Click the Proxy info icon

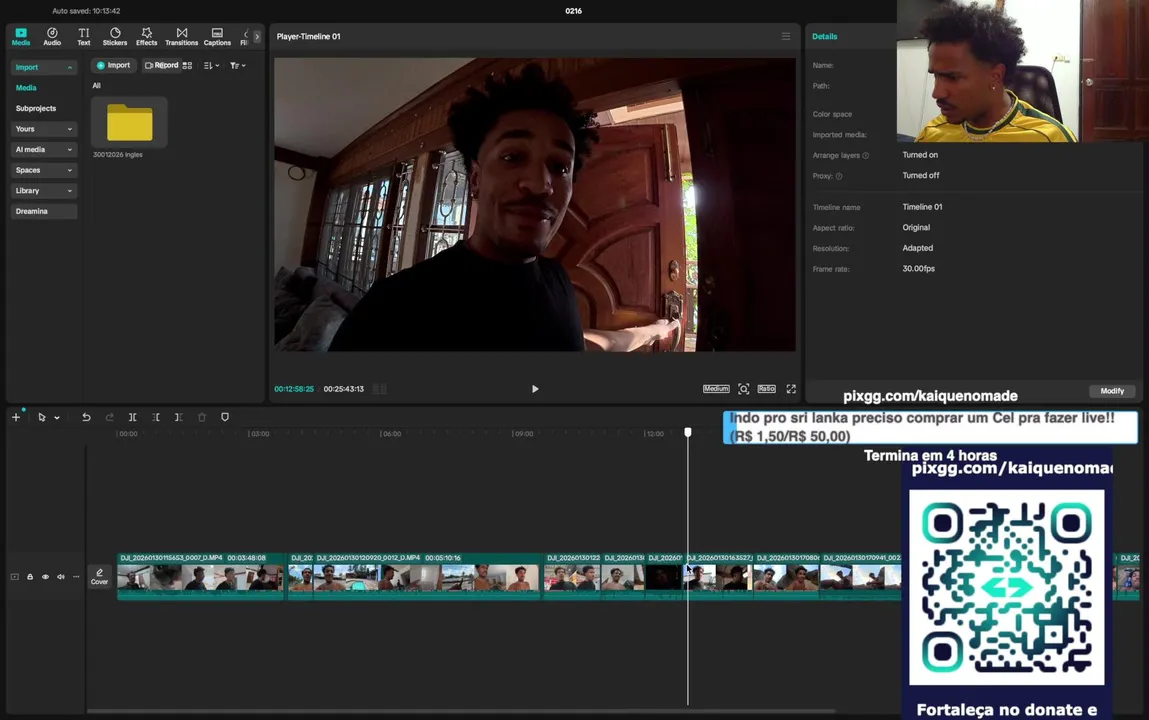tap(839, 176)
